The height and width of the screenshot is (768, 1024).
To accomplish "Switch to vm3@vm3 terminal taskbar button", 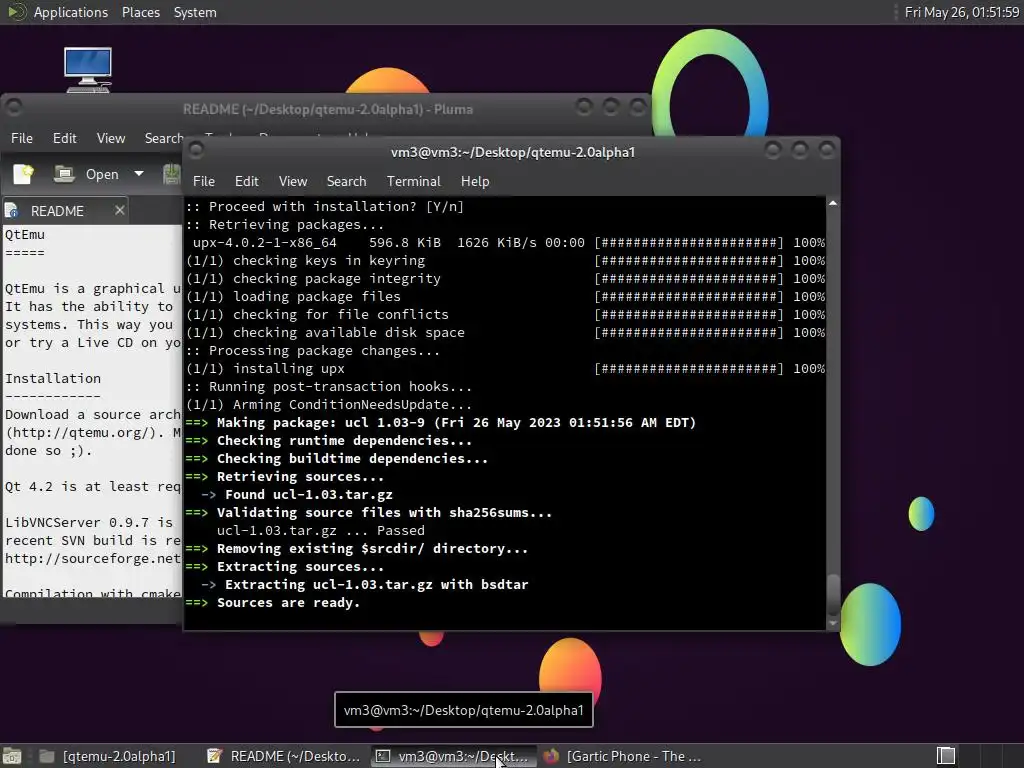I will coord(453,756).
